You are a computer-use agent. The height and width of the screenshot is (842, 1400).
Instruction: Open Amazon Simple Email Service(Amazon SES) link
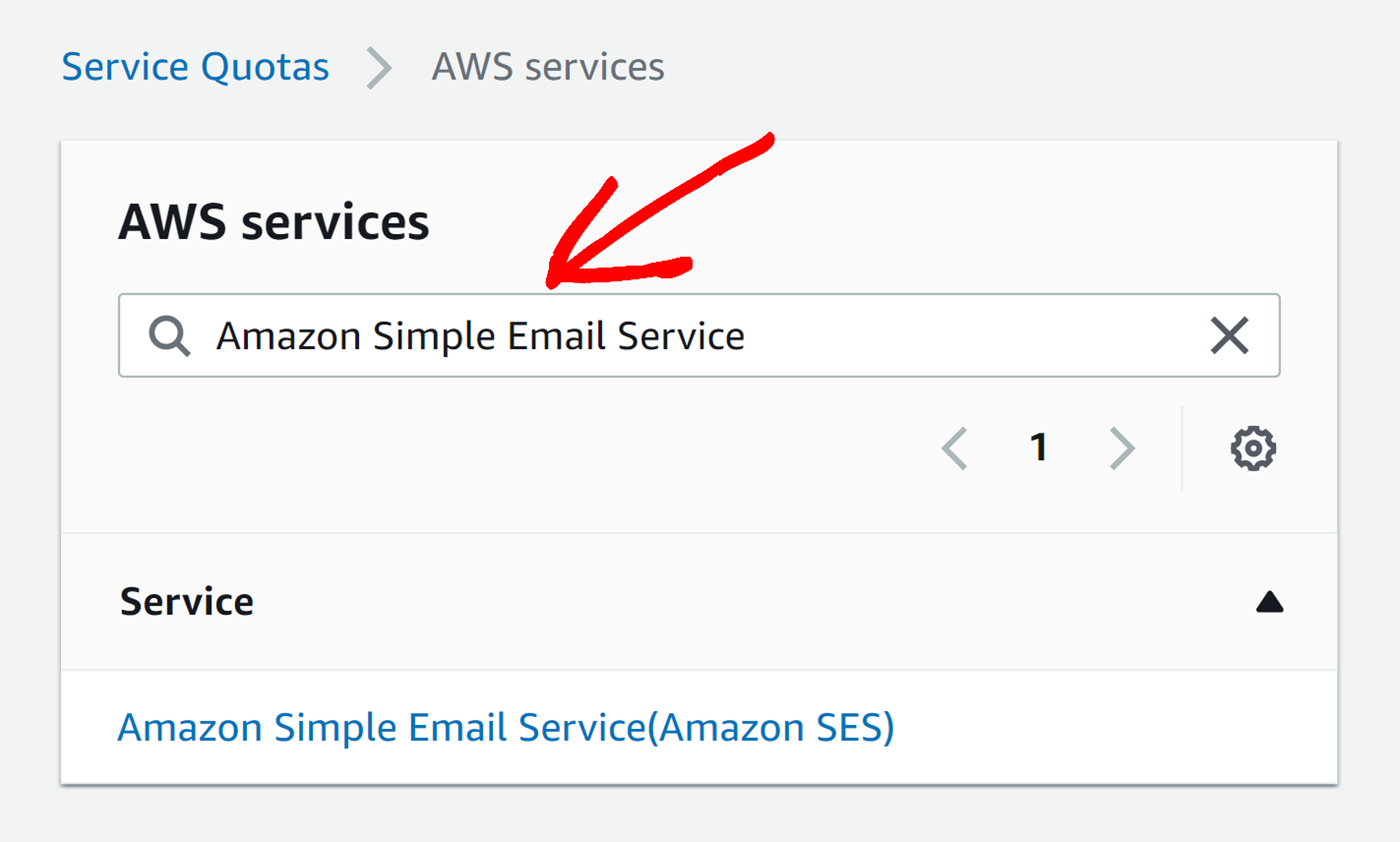click(504, 727)
